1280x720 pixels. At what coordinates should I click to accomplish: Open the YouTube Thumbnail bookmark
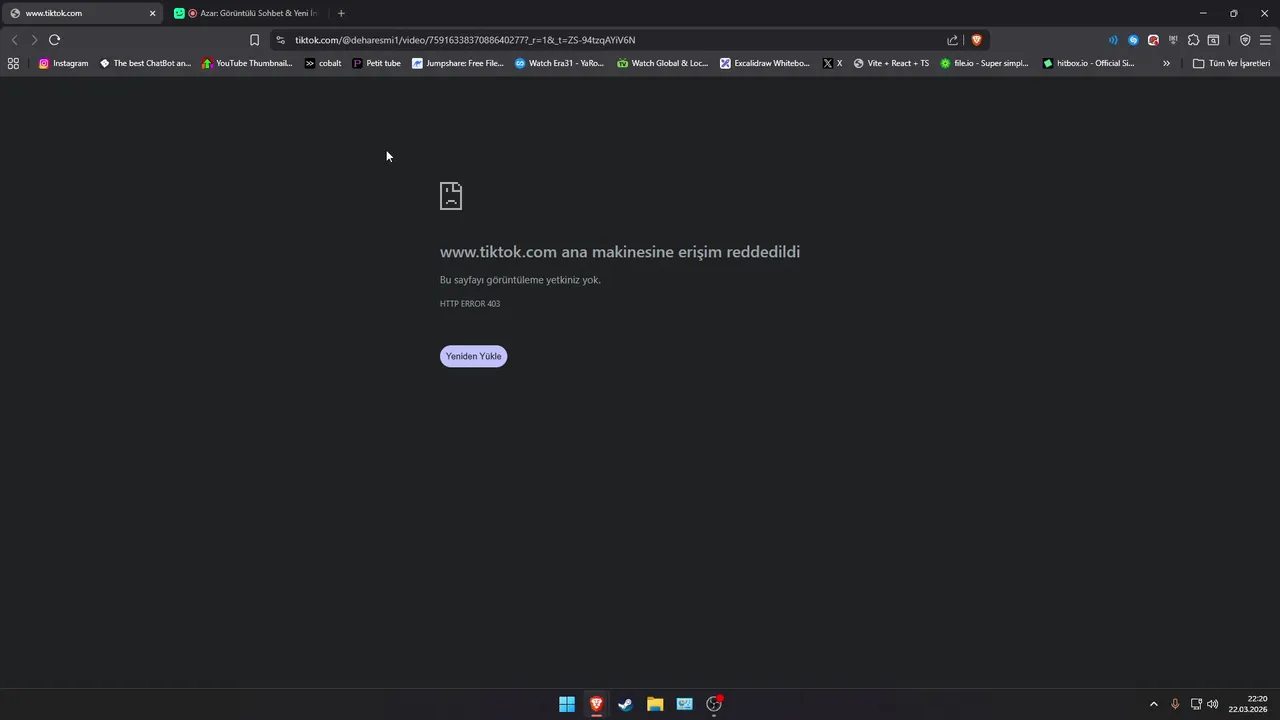pos(247,63)
